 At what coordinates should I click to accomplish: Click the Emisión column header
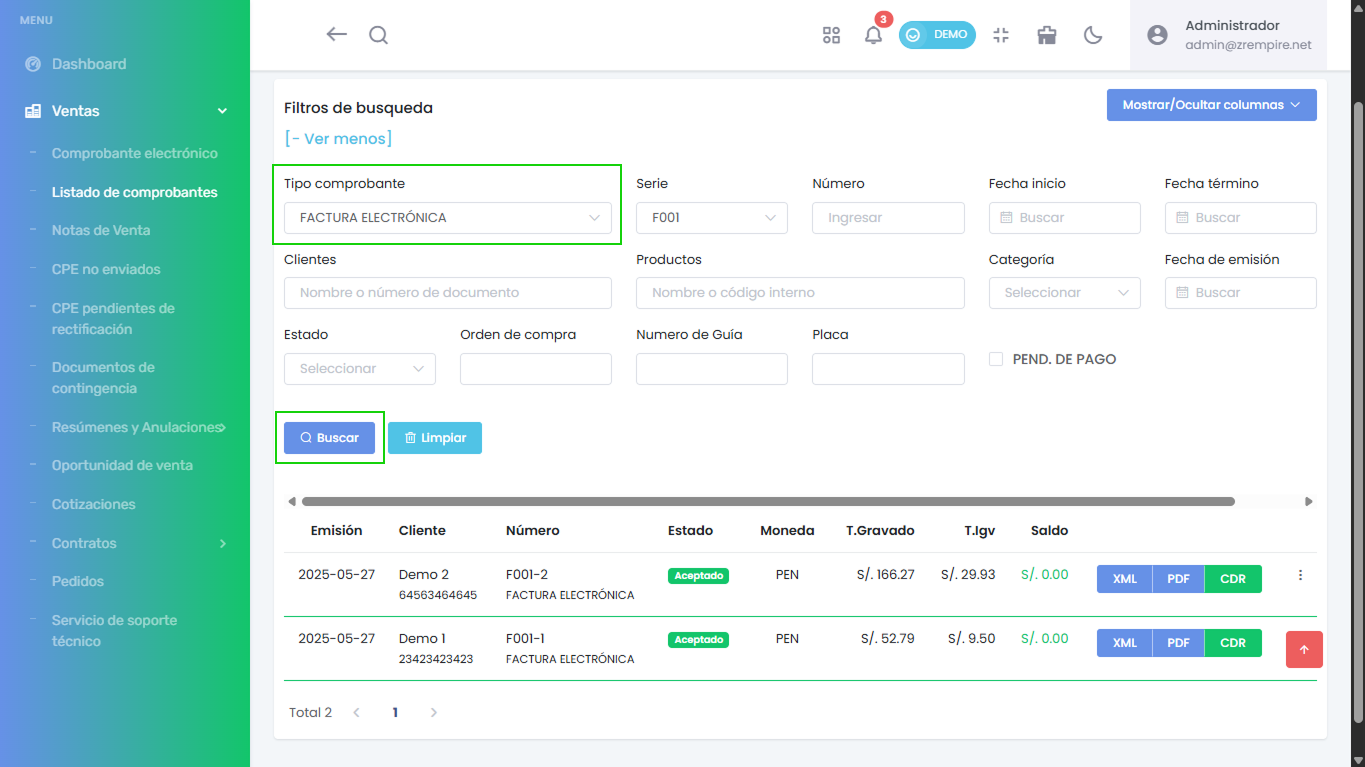click(x=336, y=531)
